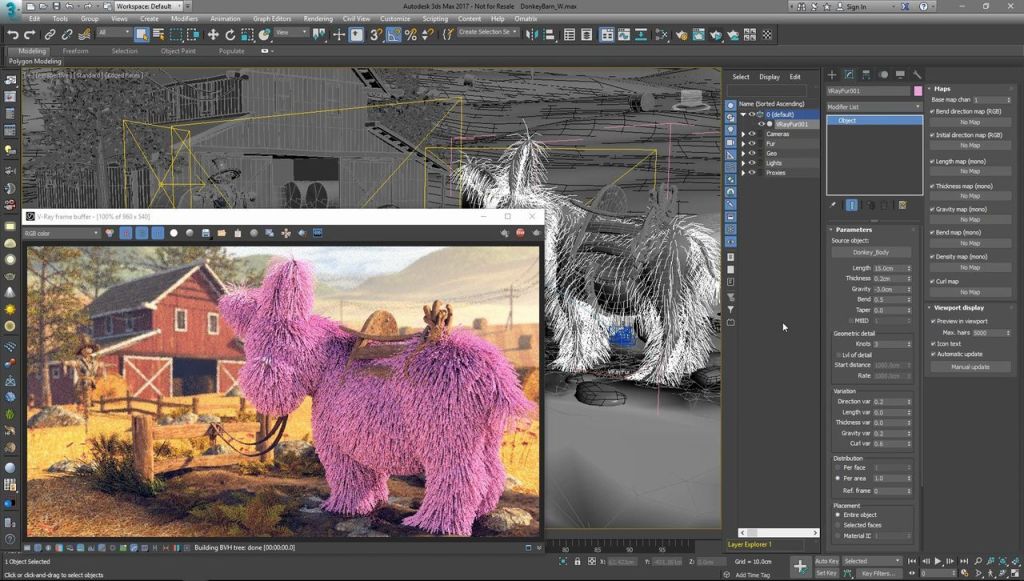This screenshot has height=581, width=1024.
Task: Toggle Show End Result in modifier stack
Action: [852, 205]
